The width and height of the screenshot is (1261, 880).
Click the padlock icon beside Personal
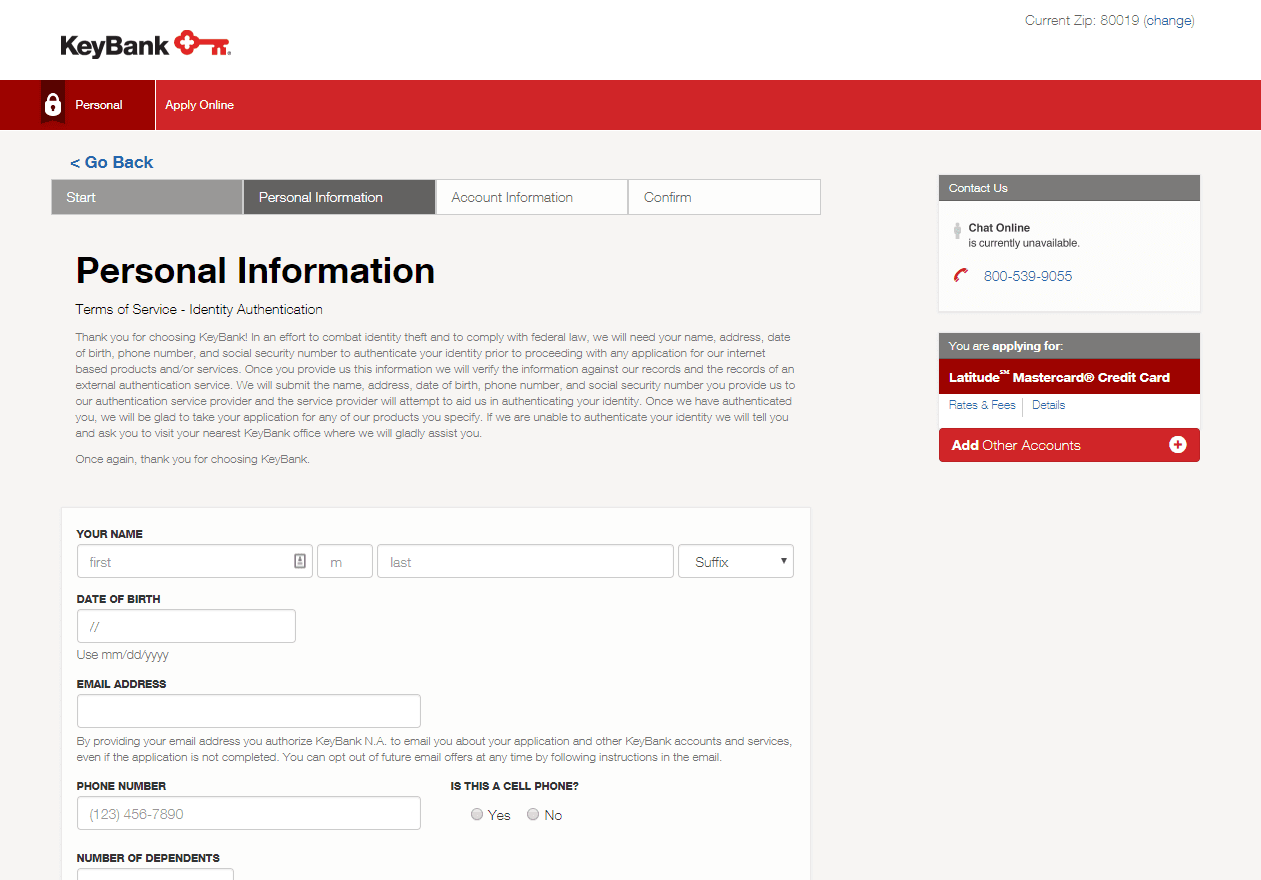click(x=53, y=105)
